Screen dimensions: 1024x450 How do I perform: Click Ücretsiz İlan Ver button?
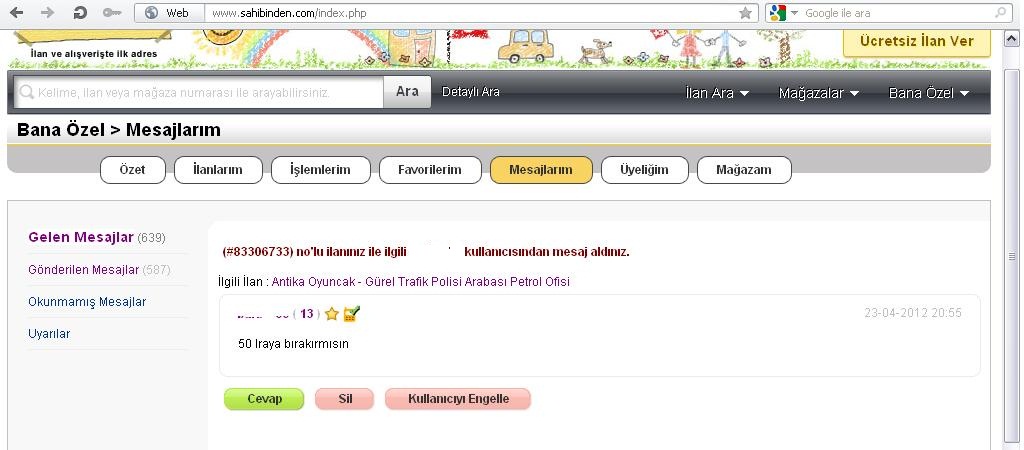(916, 42)
